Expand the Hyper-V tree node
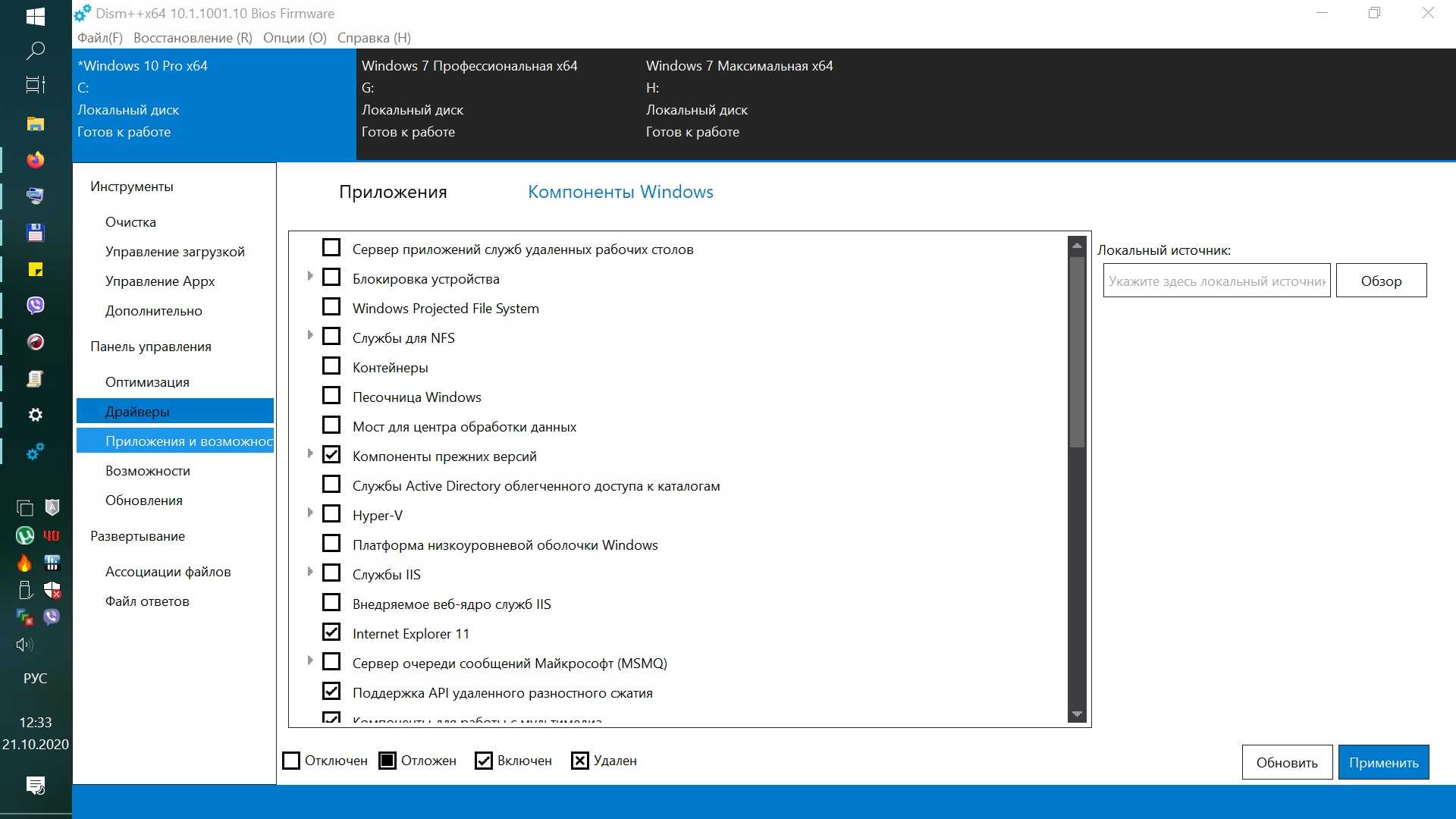 pos(310,513)
